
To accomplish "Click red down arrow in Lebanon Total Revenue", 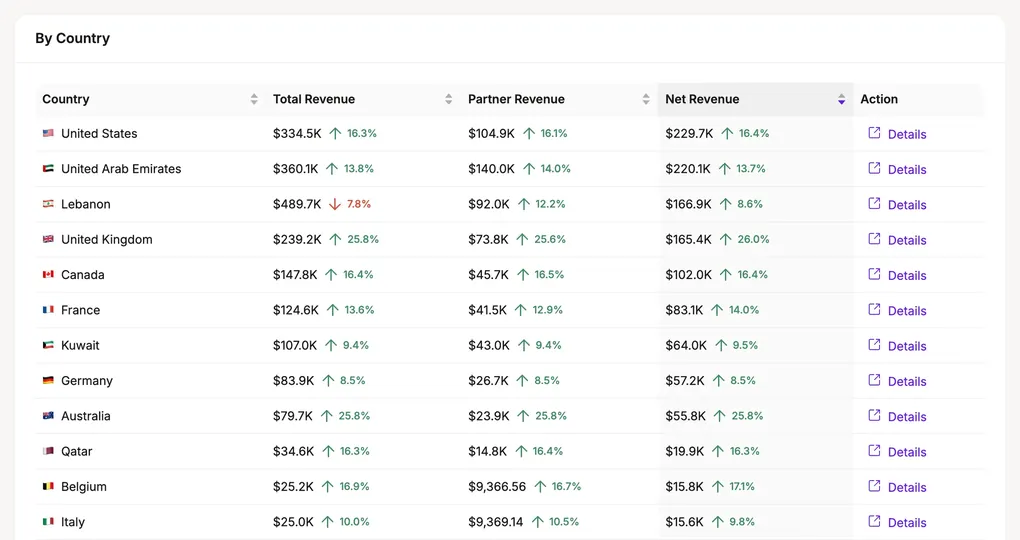I will (x=334, y=204).
